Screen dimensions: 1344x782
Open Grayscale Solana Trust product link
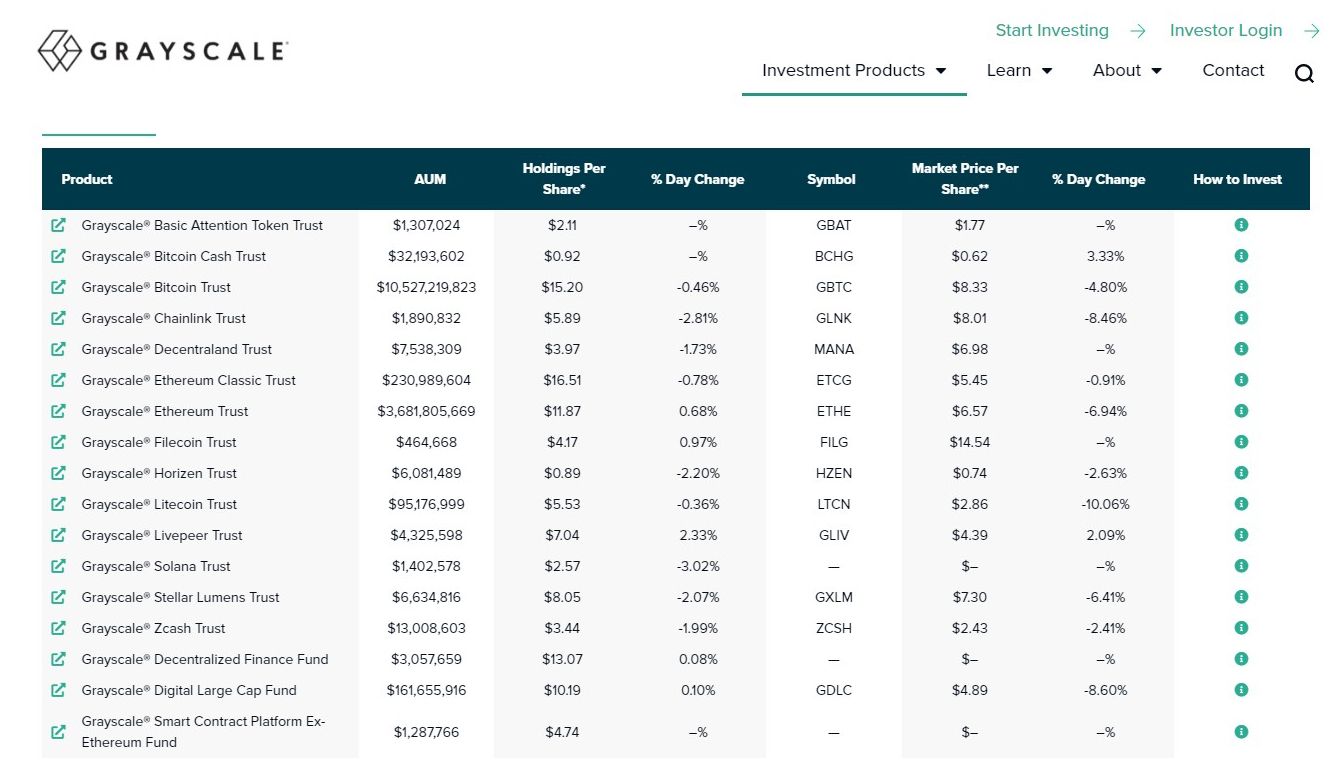point(156,566)
